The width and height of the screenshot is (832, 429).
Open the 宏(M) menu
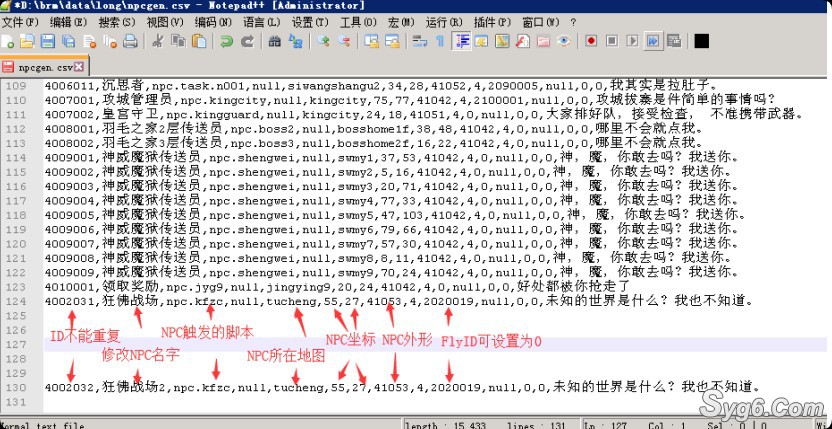(401, 22)
